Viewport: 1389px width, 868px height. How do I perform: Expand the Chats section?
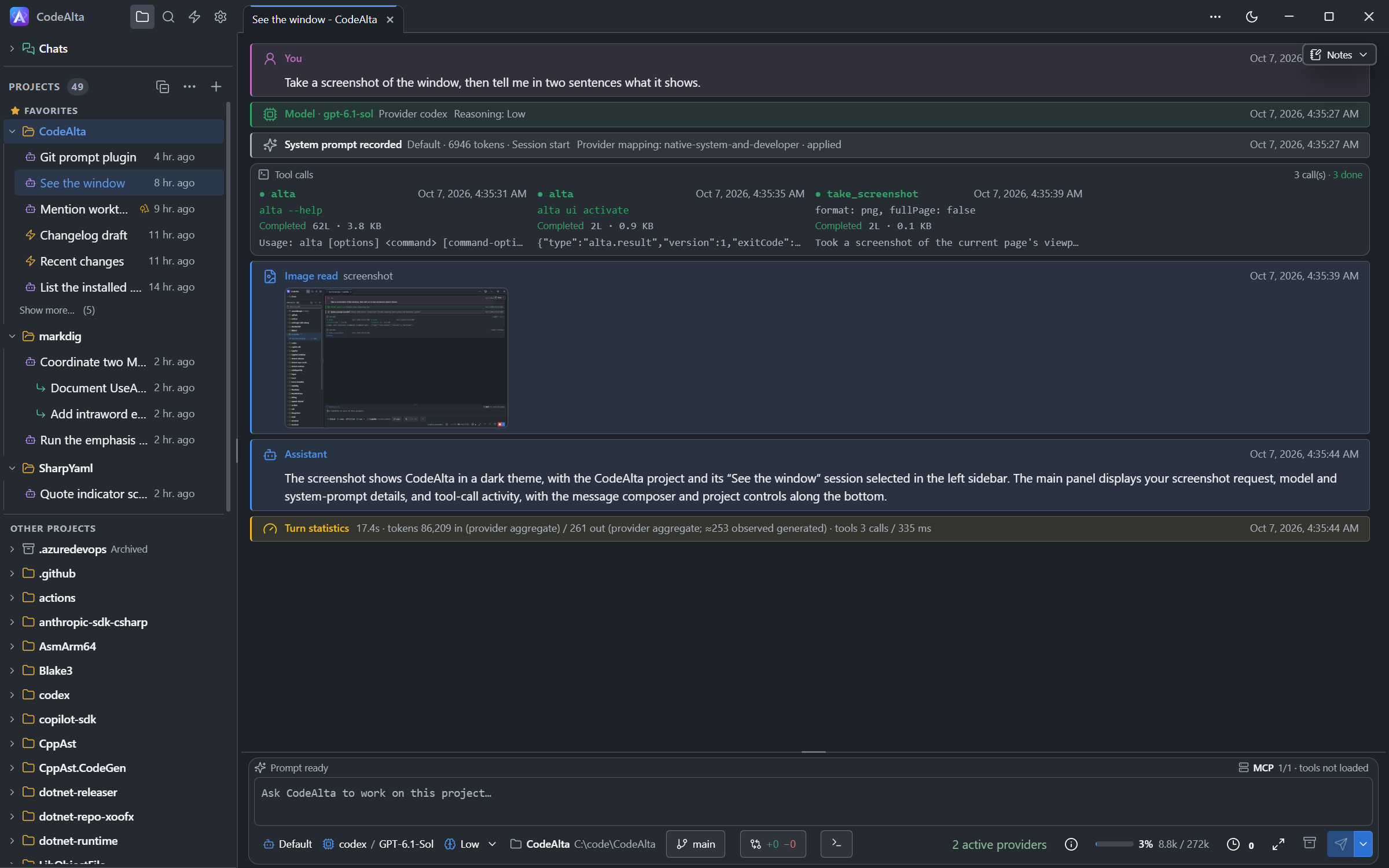[x=12, y=49]
